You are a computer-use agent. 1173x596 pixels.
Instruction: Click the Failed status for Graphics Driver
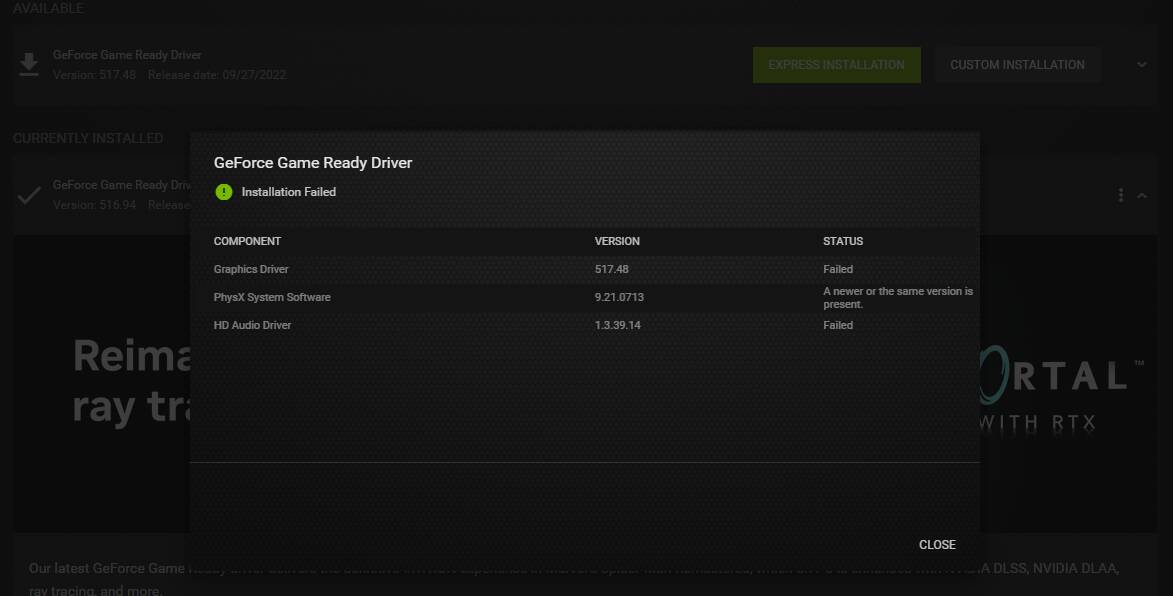tap(837, 269)
